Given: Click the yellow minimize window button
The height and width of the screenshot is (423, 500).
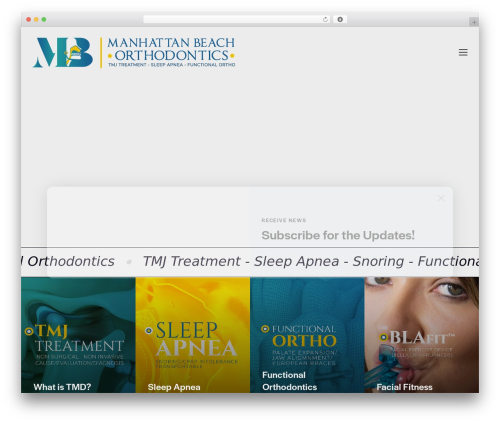Looking at the screenshot, I should (36, 20).
